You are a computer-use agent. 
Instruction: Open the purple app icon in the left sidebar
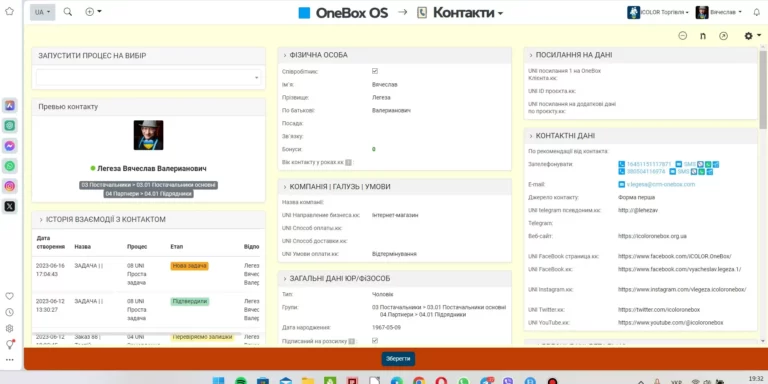point(10,105)
